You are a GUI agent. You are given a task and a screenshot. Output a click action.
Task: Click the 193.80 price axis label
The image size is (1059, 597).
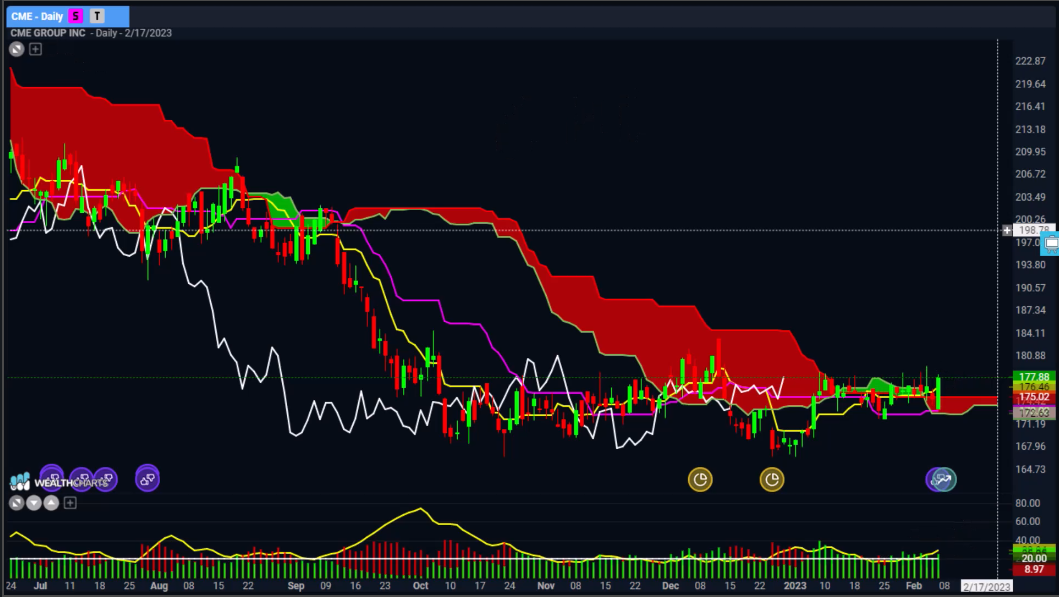(1030, 265)
